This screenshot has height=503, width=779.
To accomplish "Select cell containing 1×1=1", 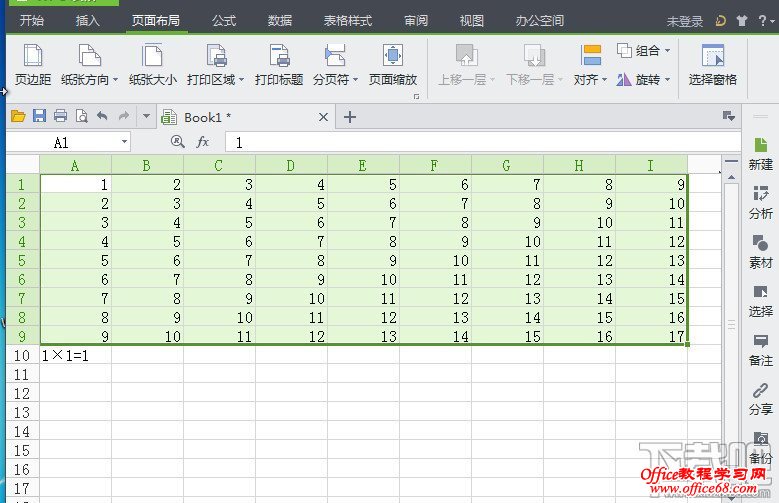I will tap(76, 355).
